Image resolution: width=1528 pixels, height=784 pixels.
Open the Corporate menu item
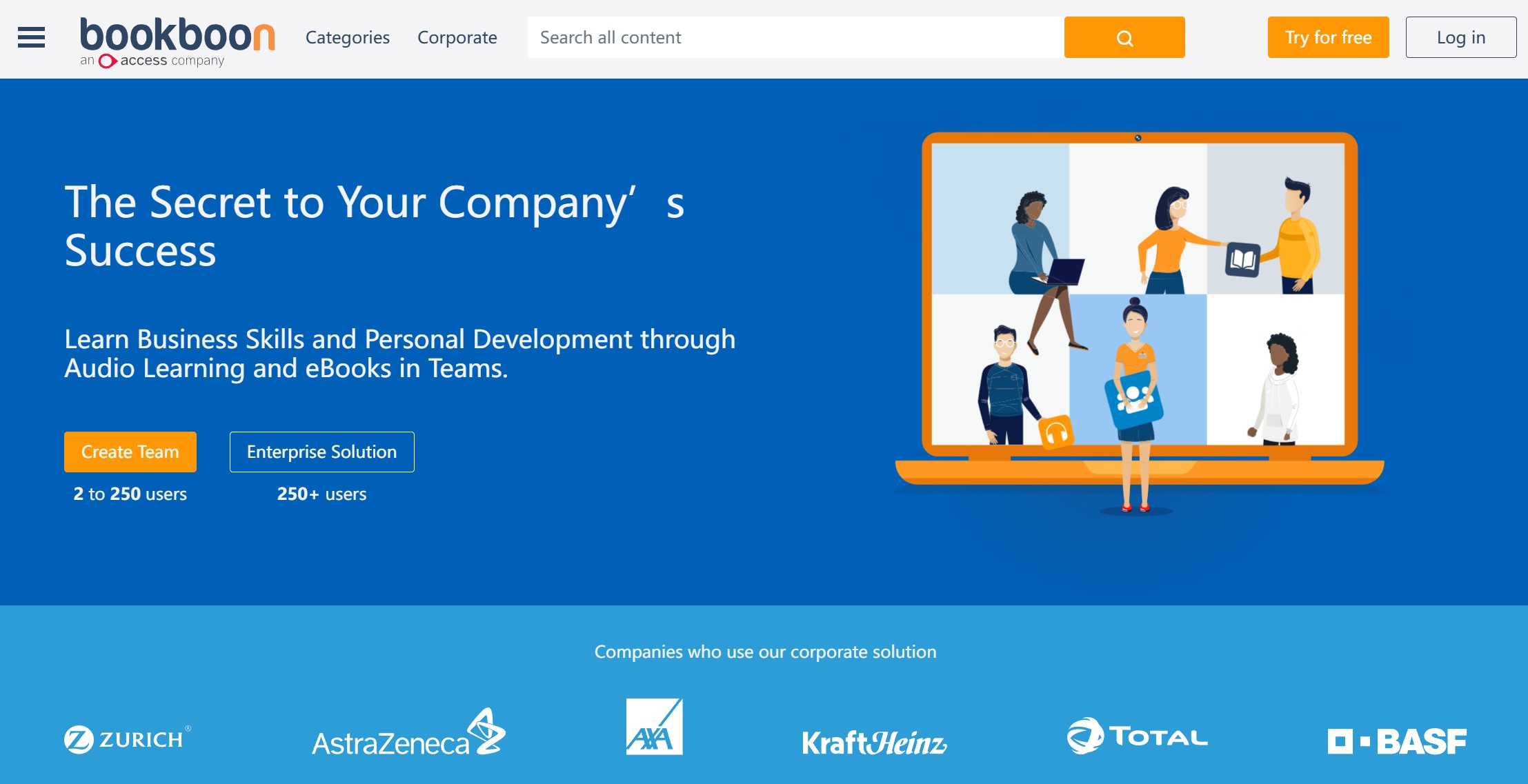[457, 37]
